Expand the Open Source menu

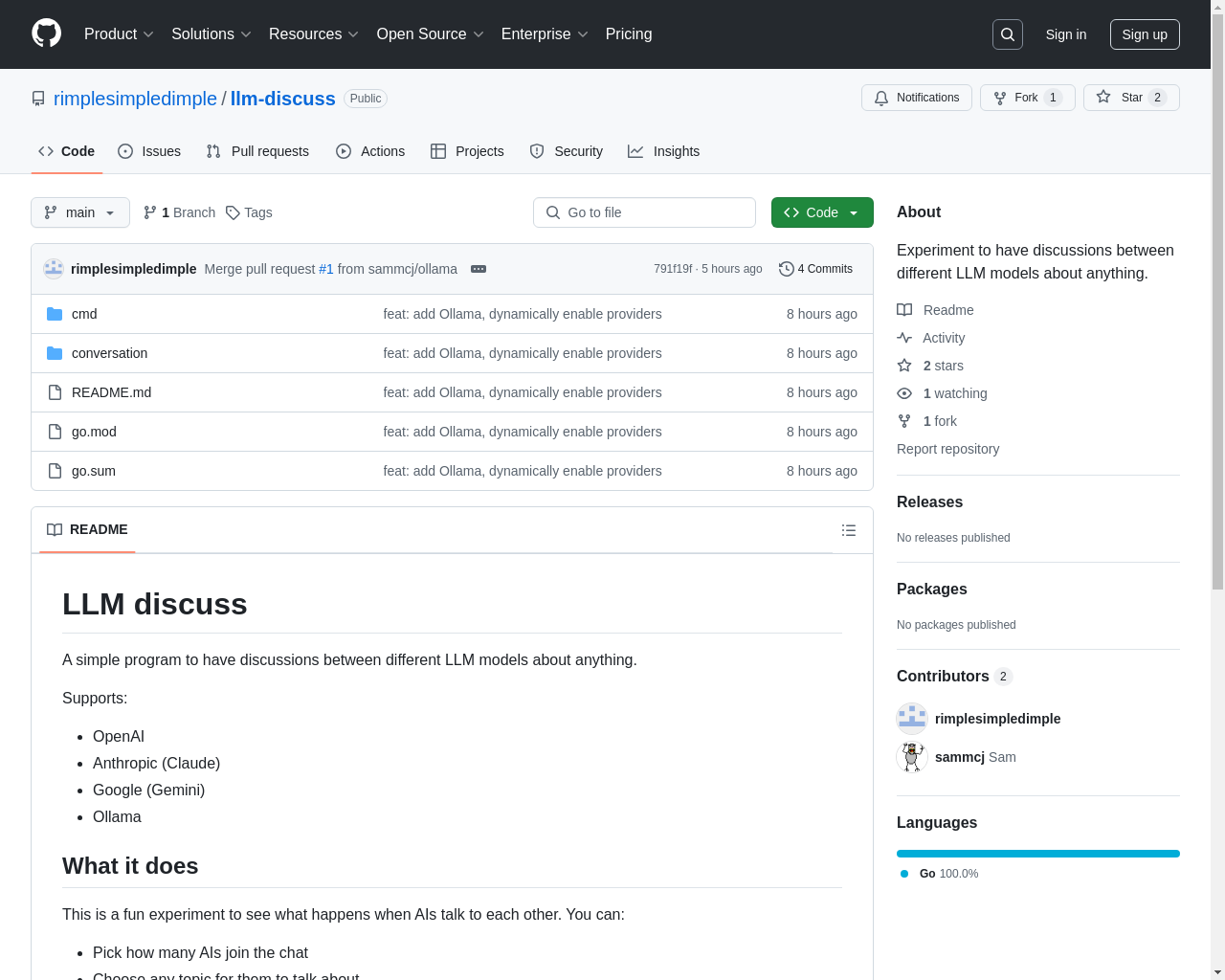pos(431,34)
